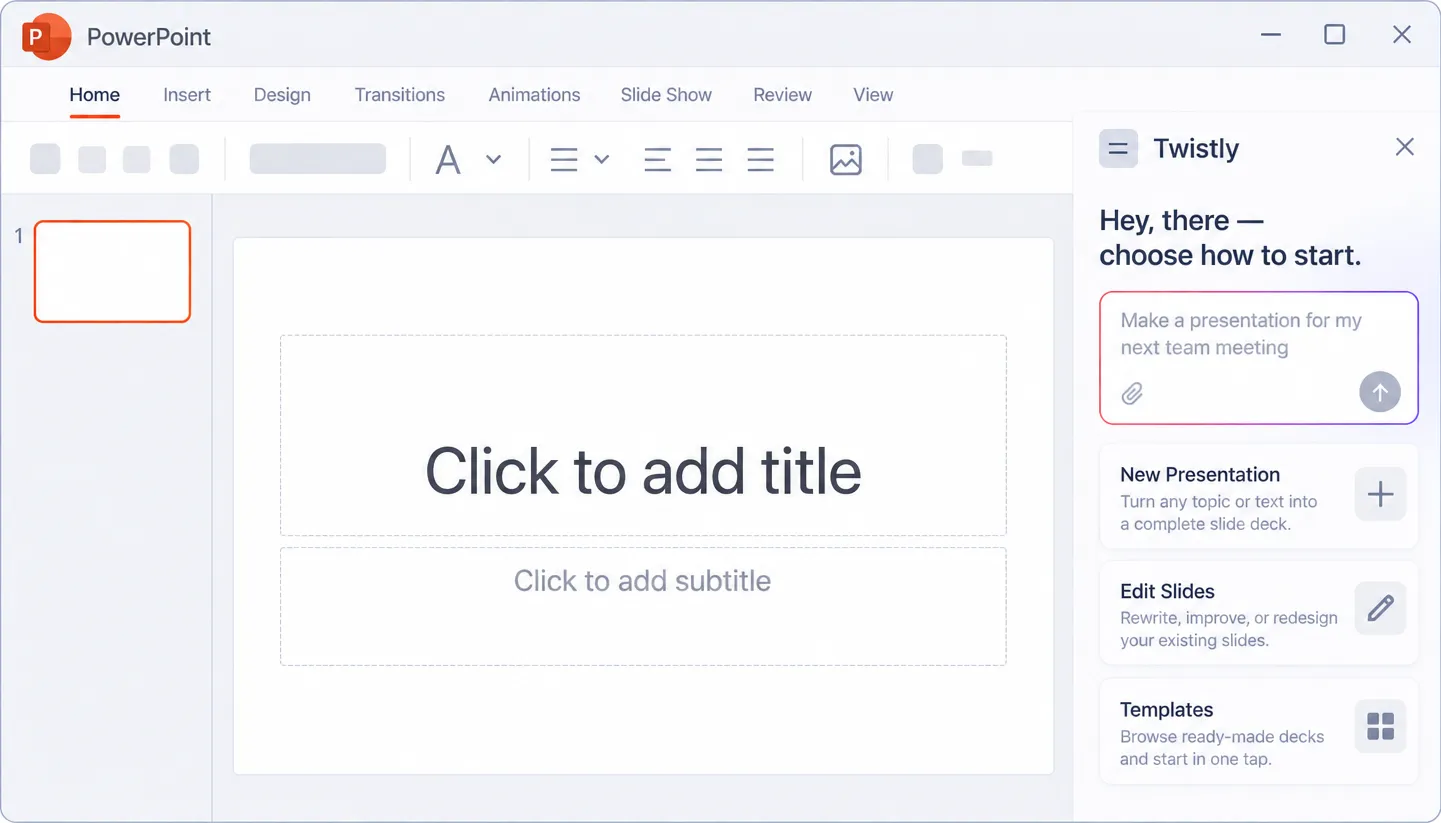Viewport: 1441px width, 823px height.
Task: Click the pencil icon on Edit Slides
Action: (x=1380, y=608)
